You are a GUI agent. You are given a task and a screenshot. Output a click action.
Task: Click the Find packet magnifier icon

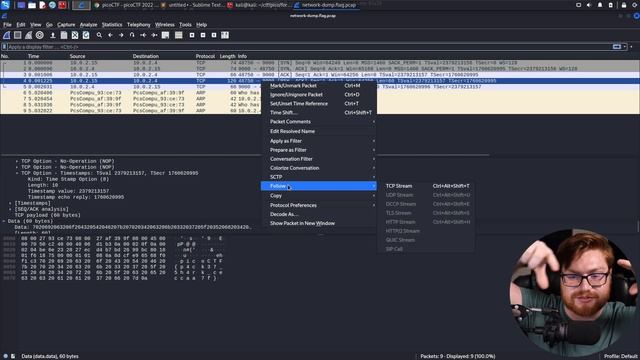tap(99, 35)
